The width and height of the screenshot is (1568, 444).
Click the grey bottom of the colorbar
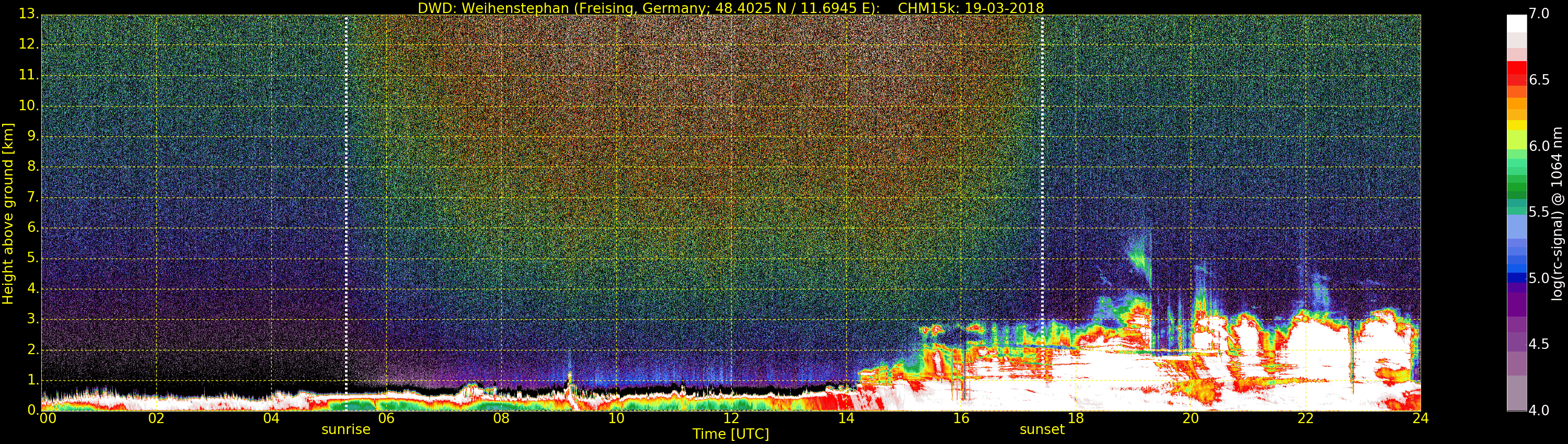coord(1516,394)
